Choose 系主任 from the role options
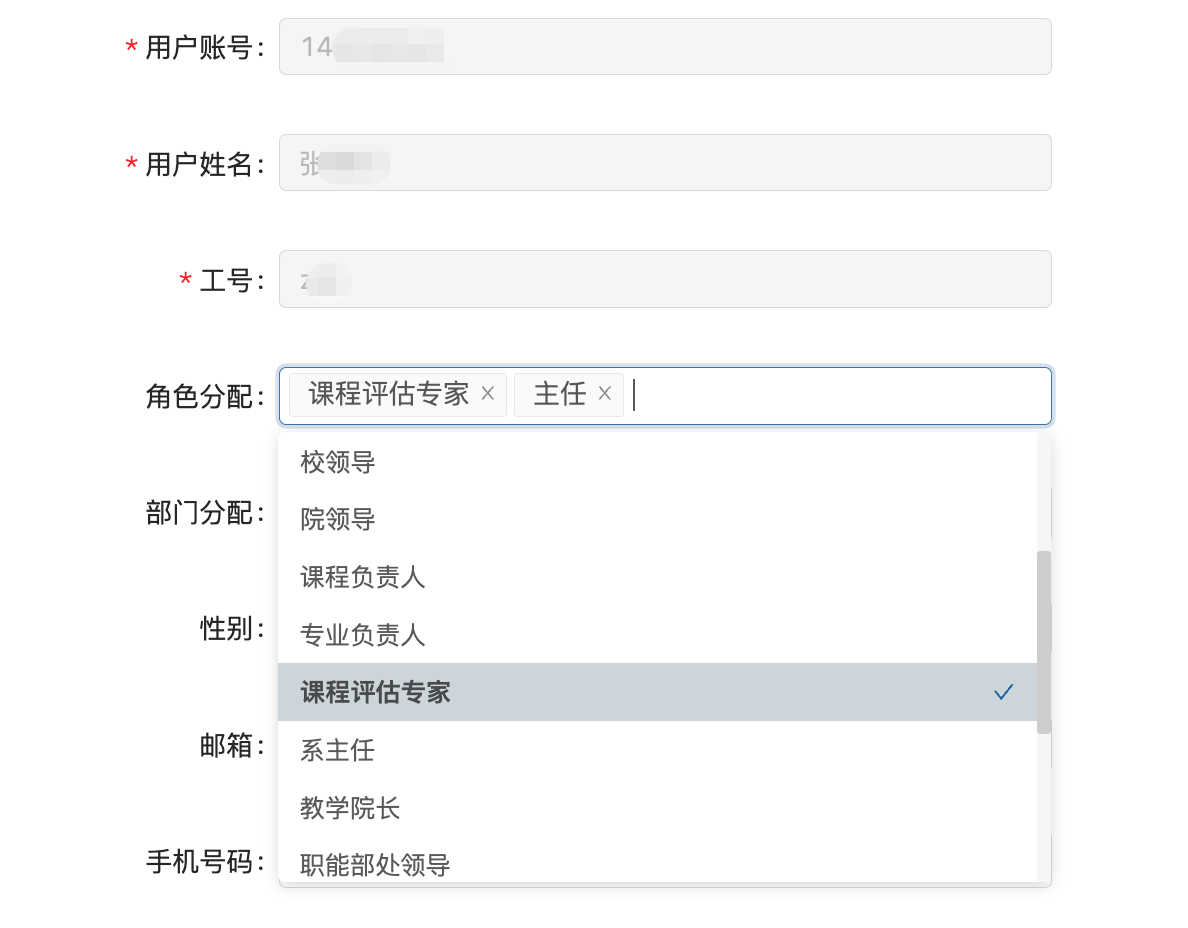The width and height of the screenshot is (1188, 928). pyautogui.click(x=338, y=750)
